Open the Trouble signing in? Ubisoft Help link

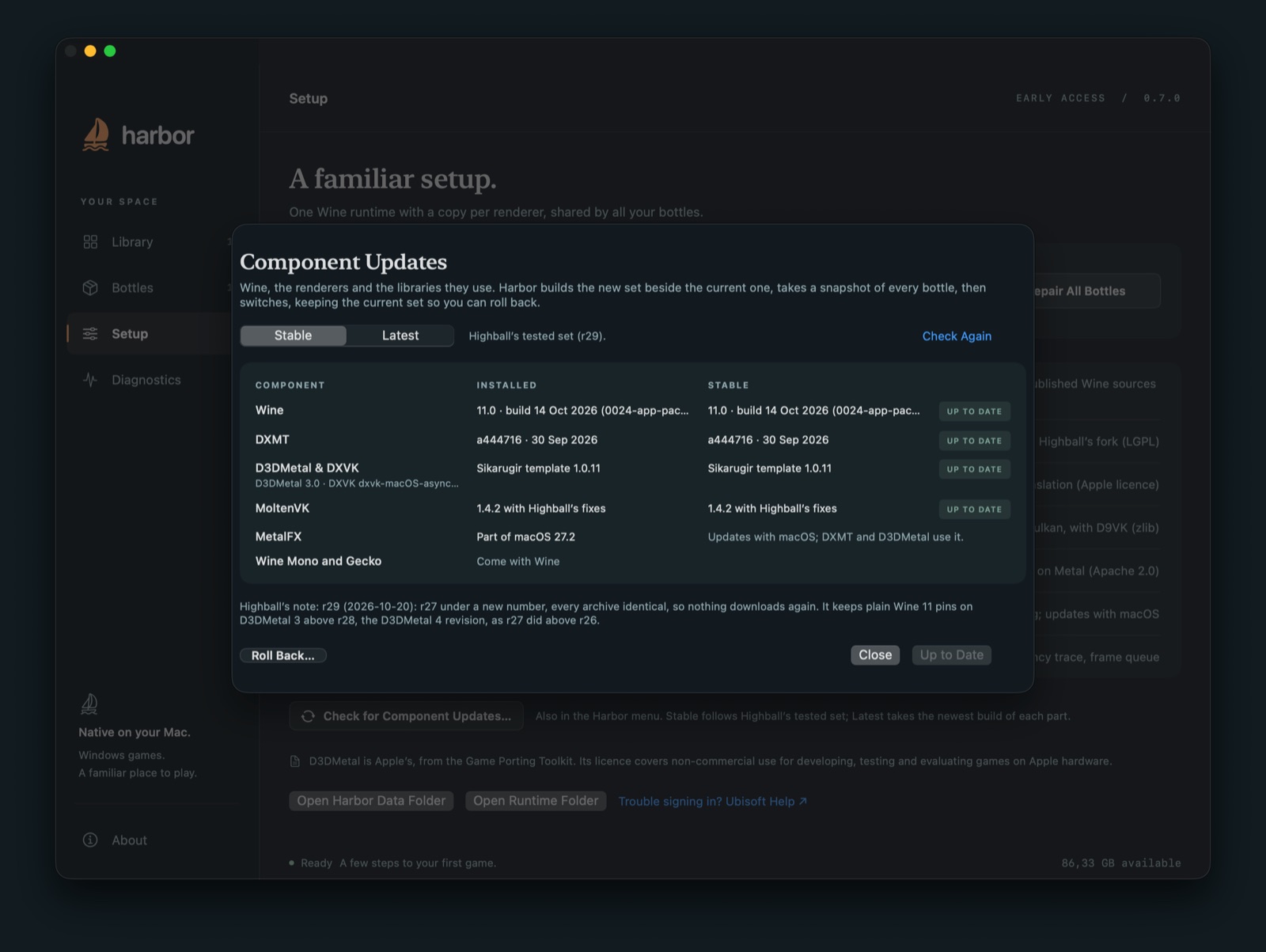coord(712,801)
